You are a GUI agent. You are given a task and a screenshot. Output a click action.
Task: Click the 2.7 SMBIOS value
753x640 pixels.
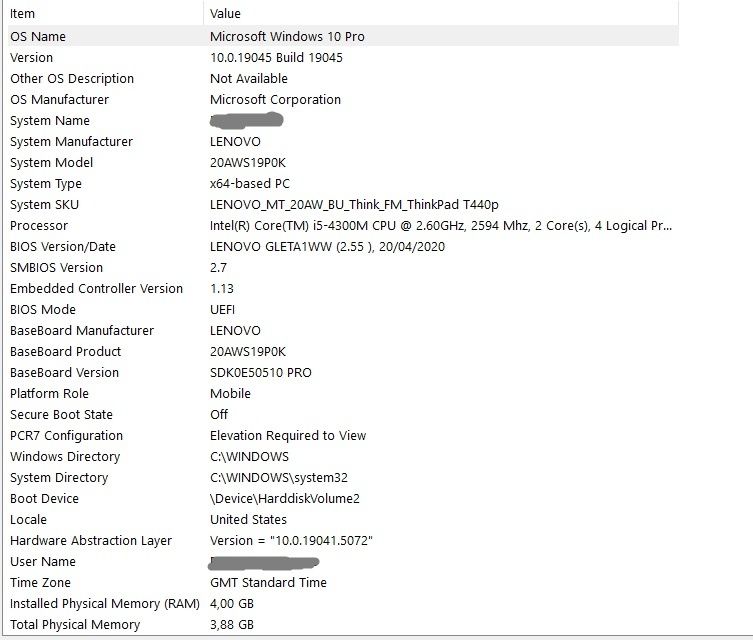[x=219, y=268]
